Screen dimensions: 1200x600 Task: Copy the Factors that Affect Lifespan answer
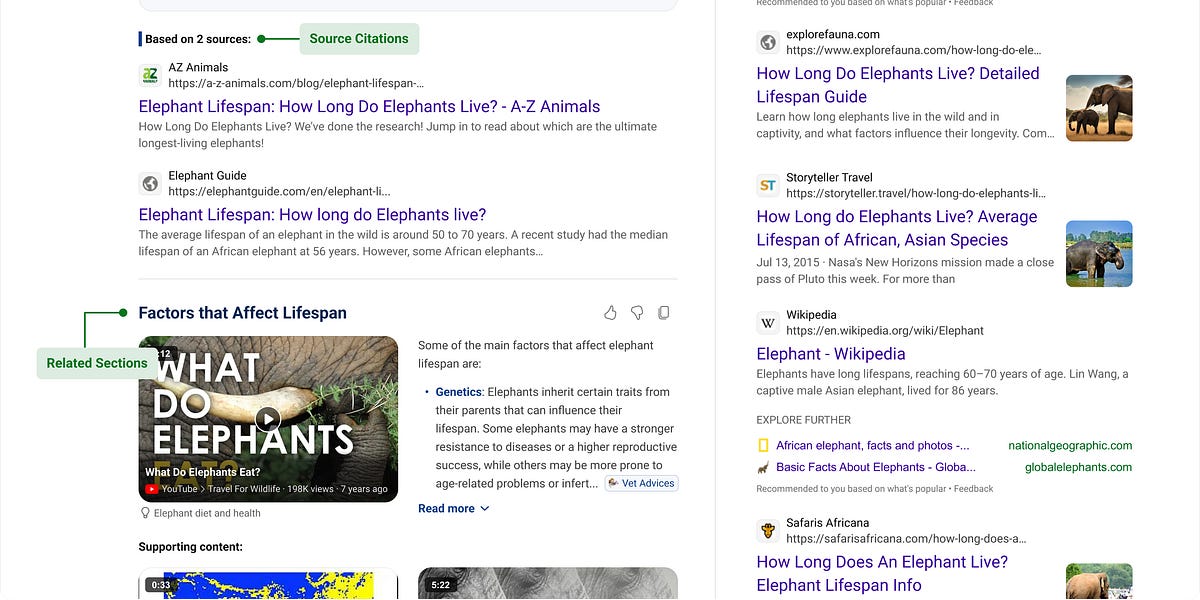663,312
